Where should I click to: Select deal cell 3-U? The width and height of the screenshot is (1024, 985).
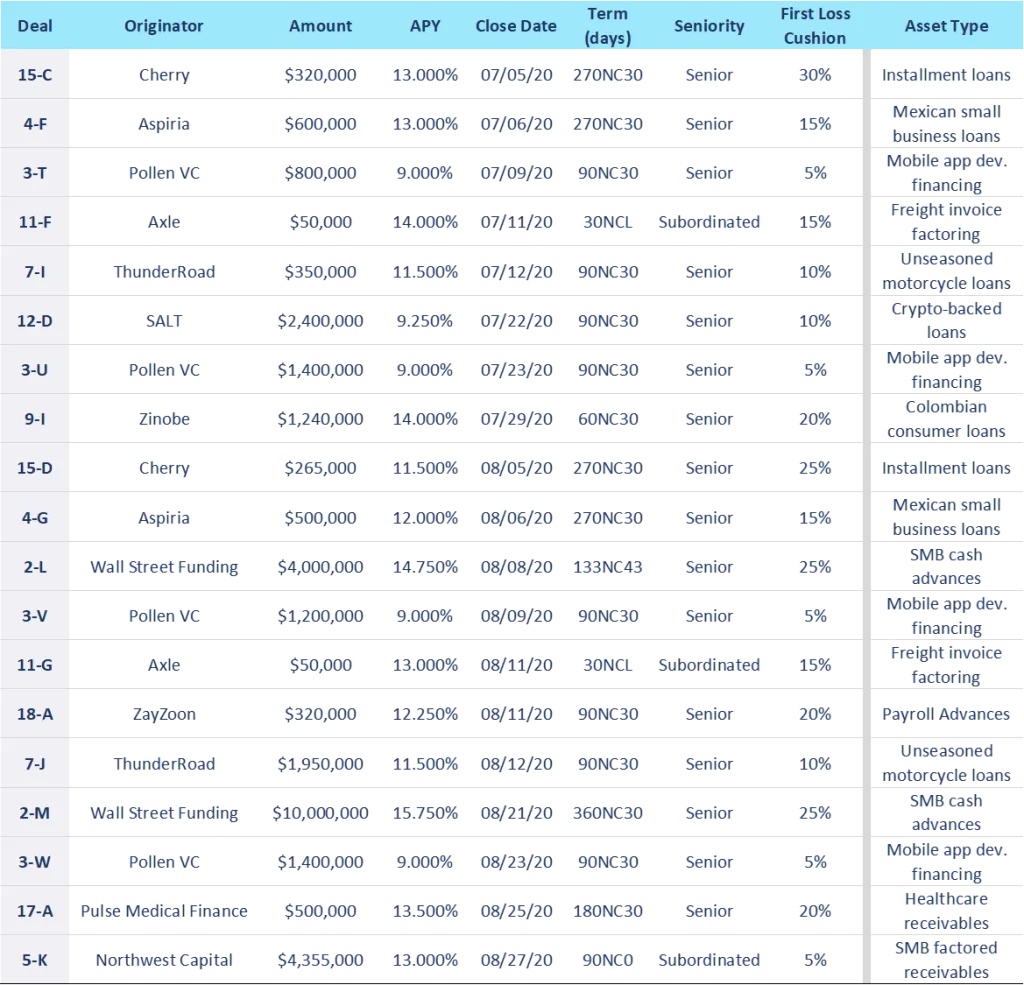[35, 370]
